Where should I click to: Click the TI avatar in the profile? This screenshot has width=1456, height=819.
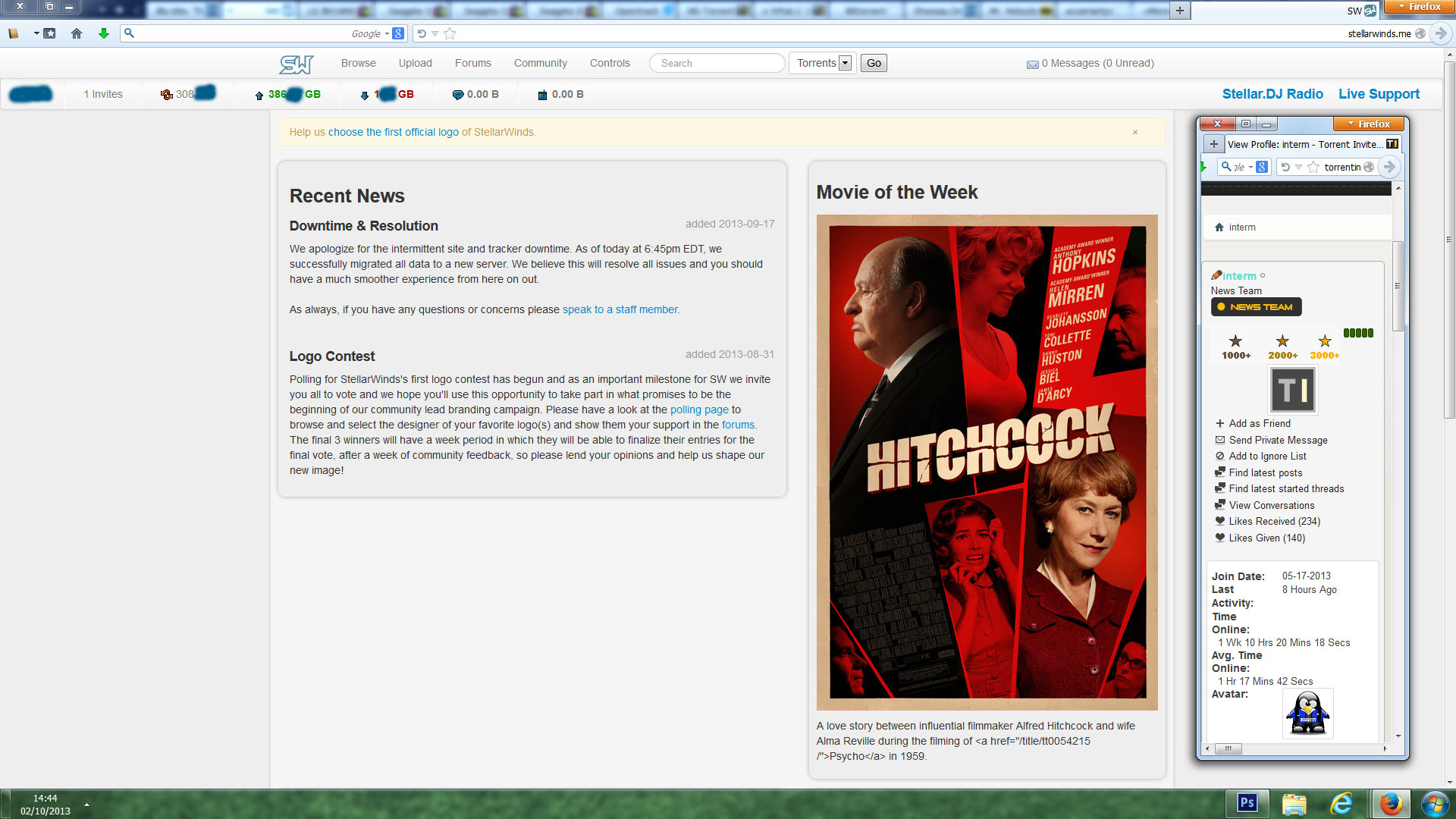[1293, 391]
